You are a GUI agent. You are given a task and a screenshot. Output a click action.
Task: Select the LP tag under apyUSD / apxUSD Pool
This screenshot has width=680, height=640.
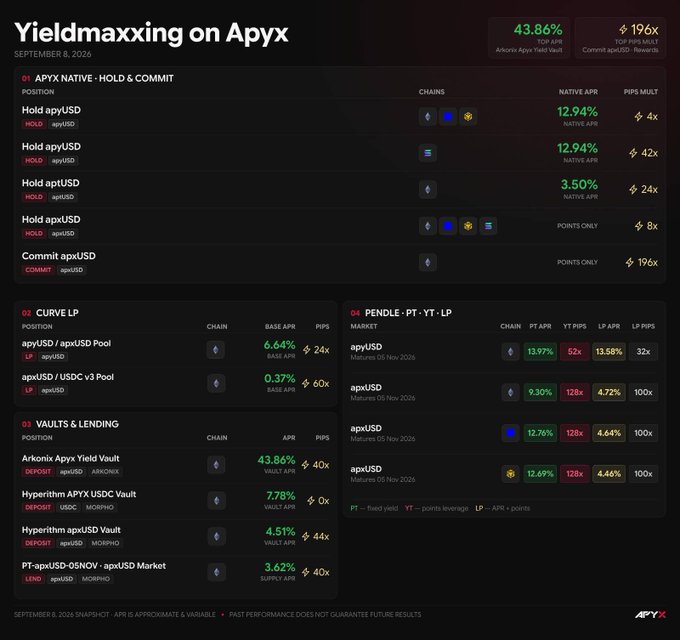pos(29,356)
